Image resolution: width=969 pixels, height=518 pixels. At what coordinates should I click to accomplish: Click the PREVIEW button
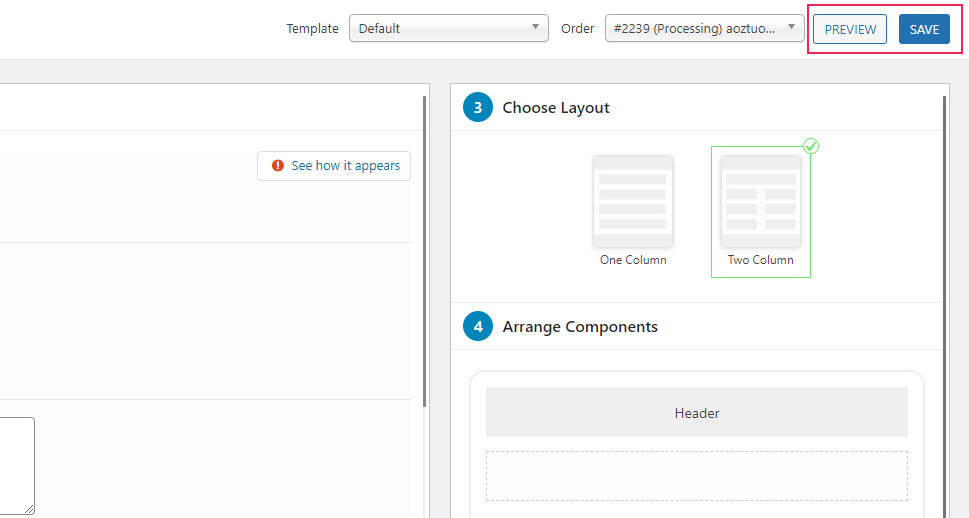tap(850, 29)
